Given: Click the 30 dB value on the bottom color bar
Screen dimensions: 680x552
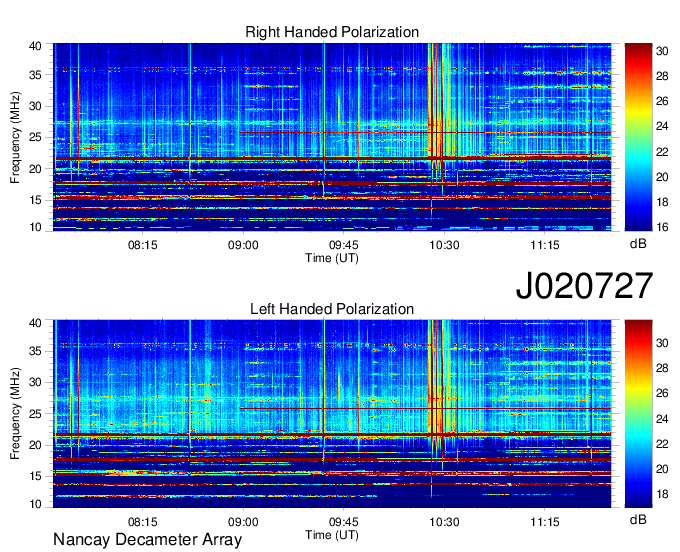Looking at the screenshot, I should pos(662,343).
